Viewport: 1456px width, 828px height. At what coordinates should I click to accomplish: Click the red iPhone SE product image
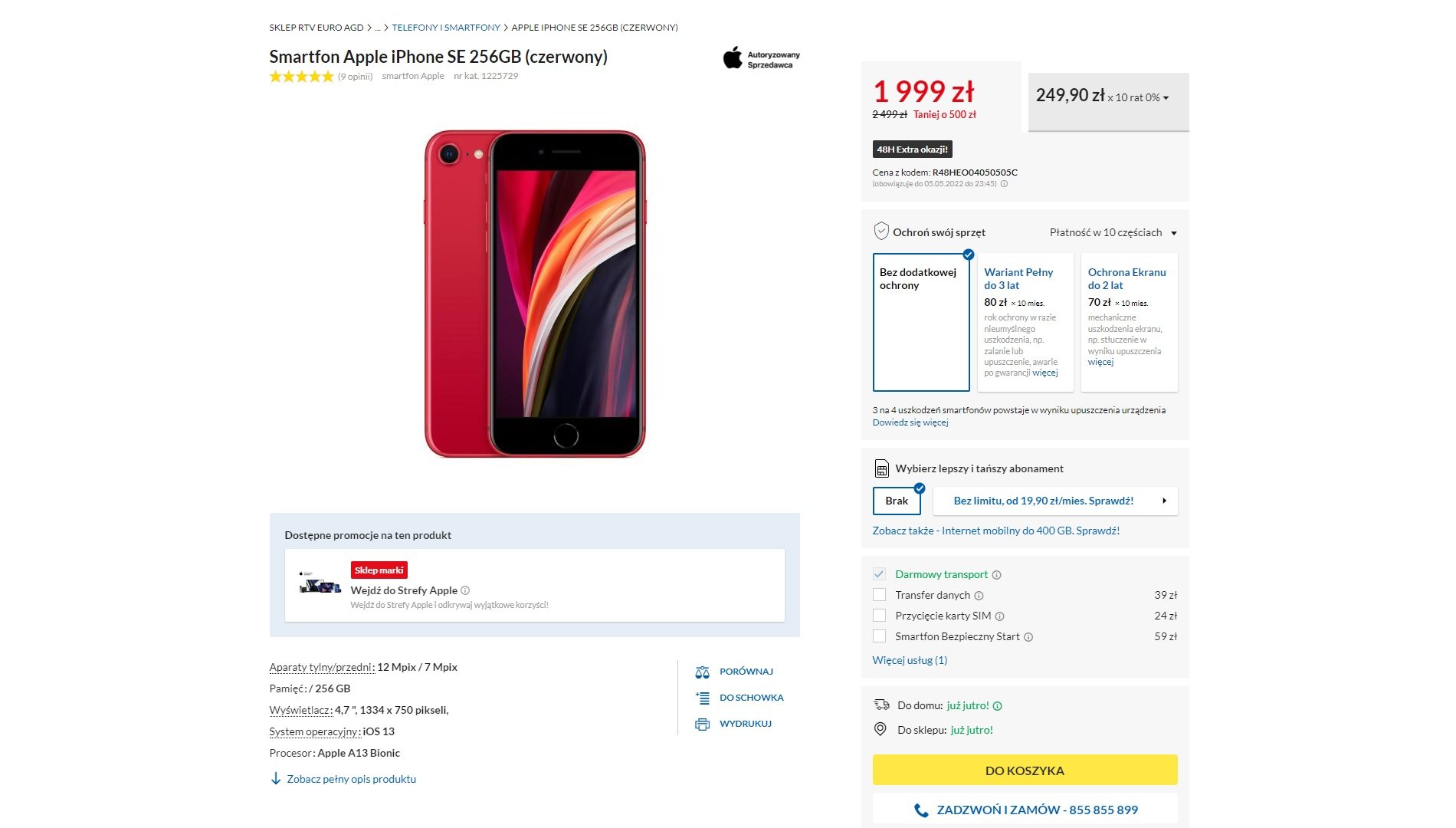(x=535, y=294)
